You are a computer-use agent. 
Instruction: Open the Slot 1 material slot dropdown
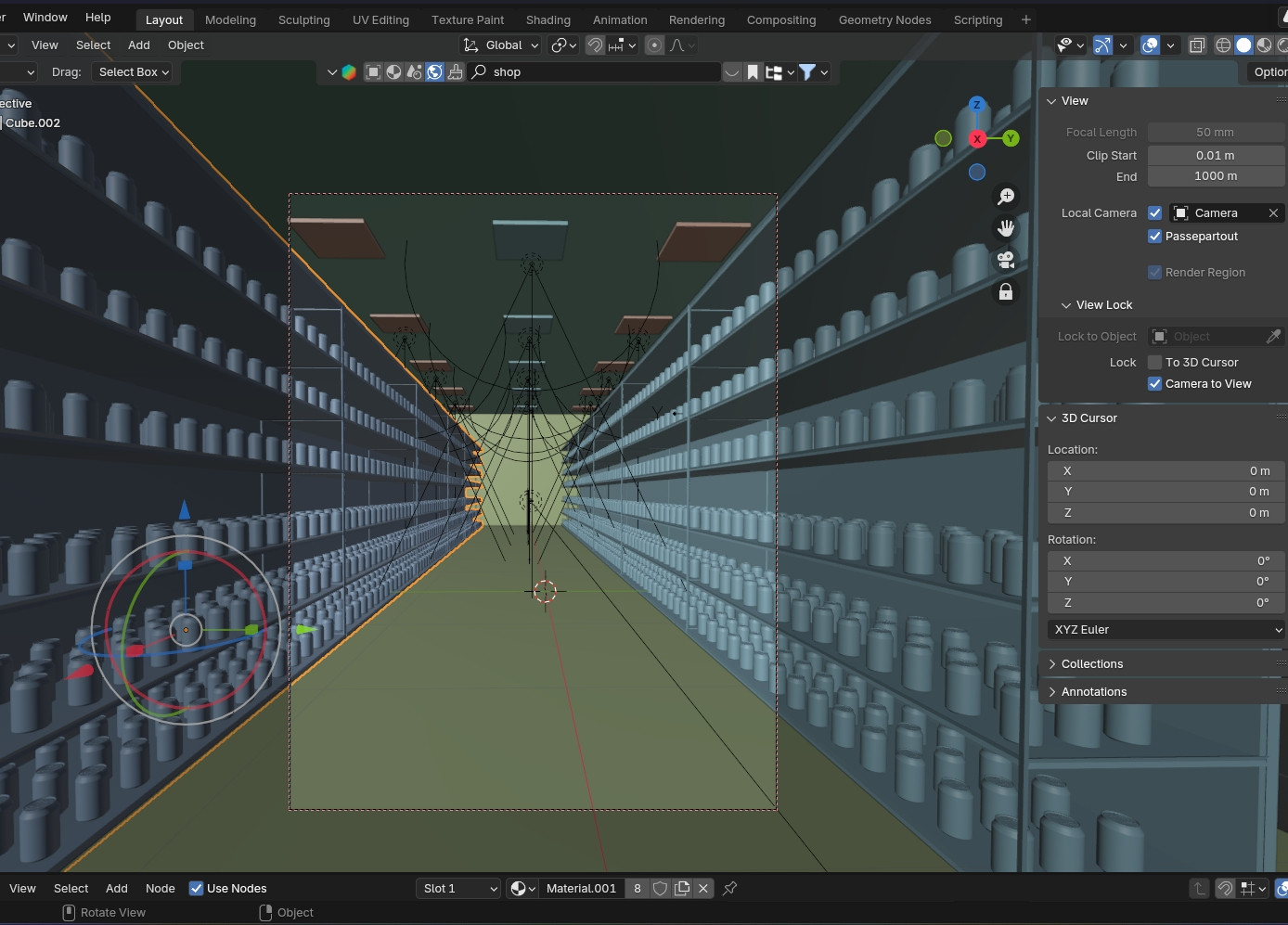(459, 888)
